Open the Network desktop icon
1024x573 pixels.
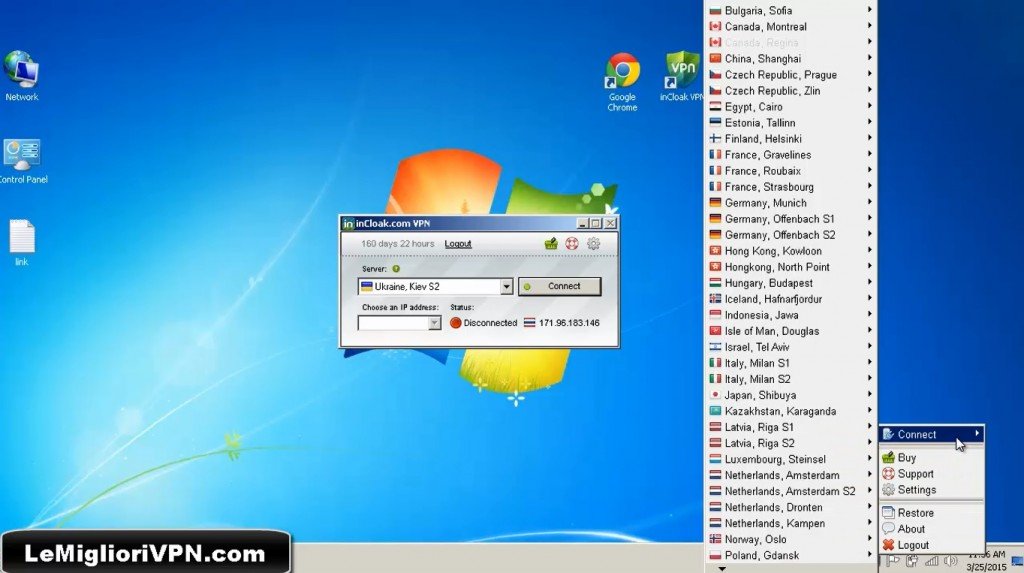pyautogui.click(x=22, y=75)
